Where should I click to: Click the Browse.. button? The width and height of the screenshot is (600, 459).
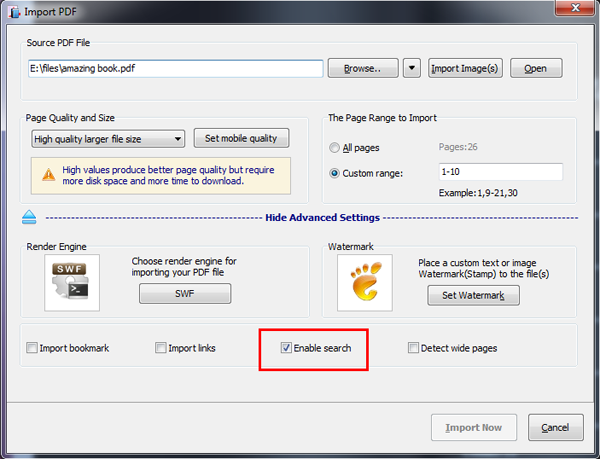pyautogui.click(x=363, y=68)
